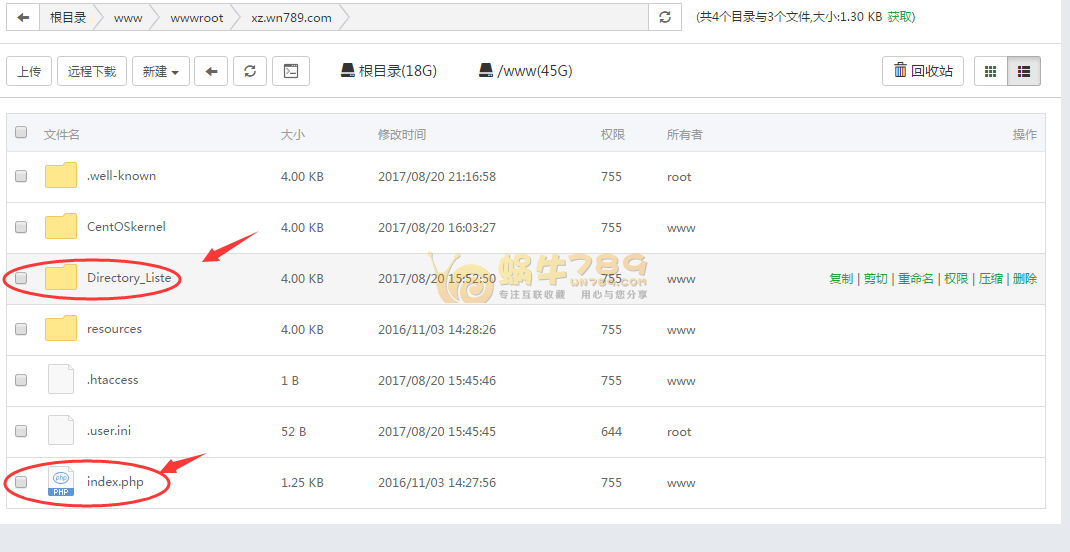Check the box for .well-known folder
The height and width of the screenshot is (552, 1070).
(x=21, y=176)
